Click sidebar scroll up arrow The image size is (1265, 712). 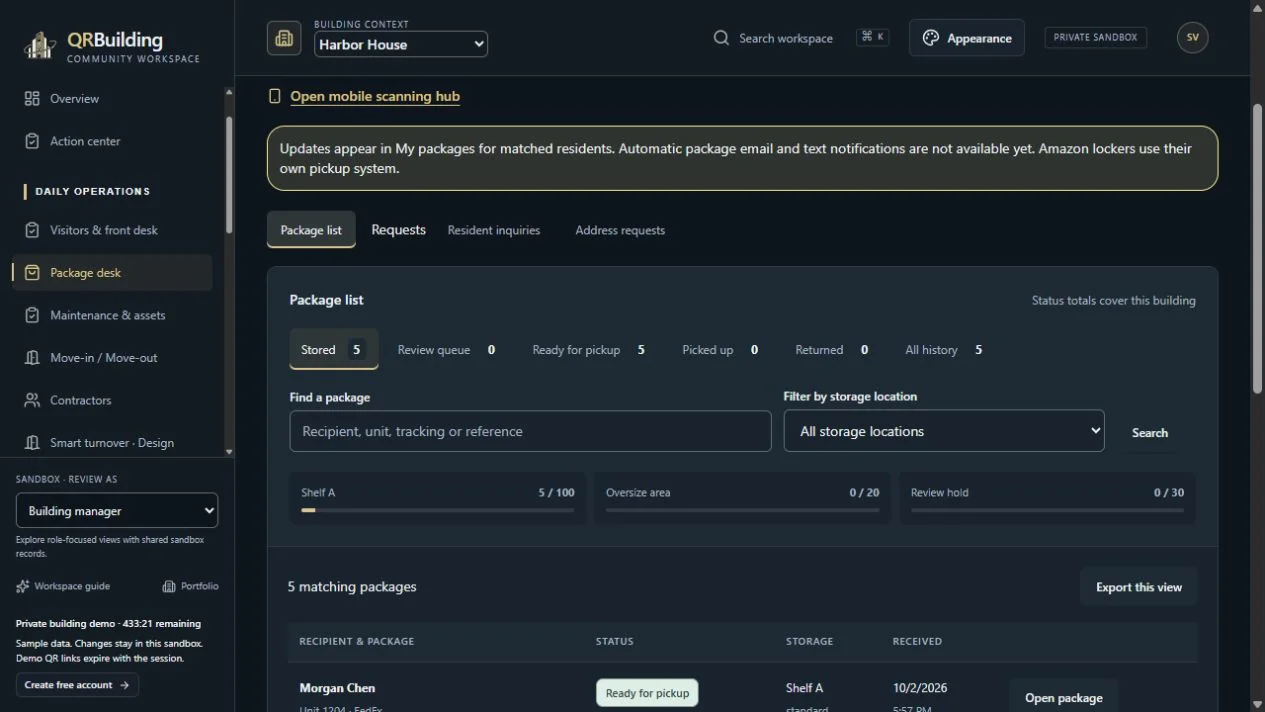pyautogui.click(x=229, y=92)
